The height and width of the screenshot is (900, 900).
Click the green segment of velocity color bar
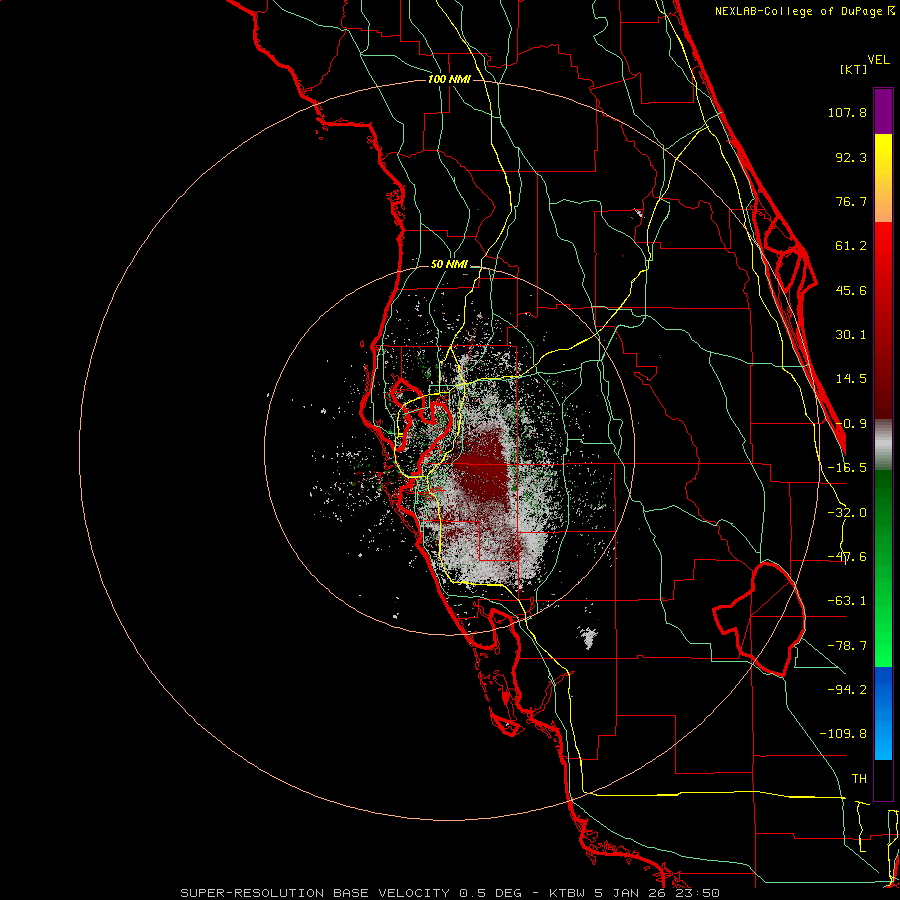pyautogui.click(x=883, y=568)
